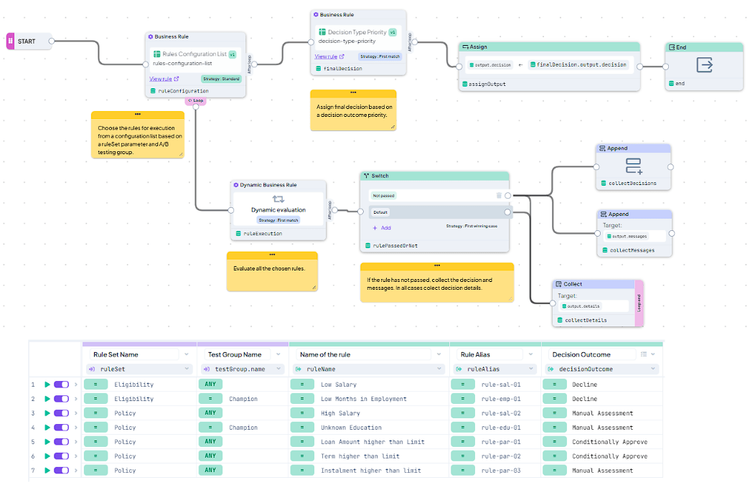Click the Dynamic evaluation loop arrows icon

[x=278, y=200]
